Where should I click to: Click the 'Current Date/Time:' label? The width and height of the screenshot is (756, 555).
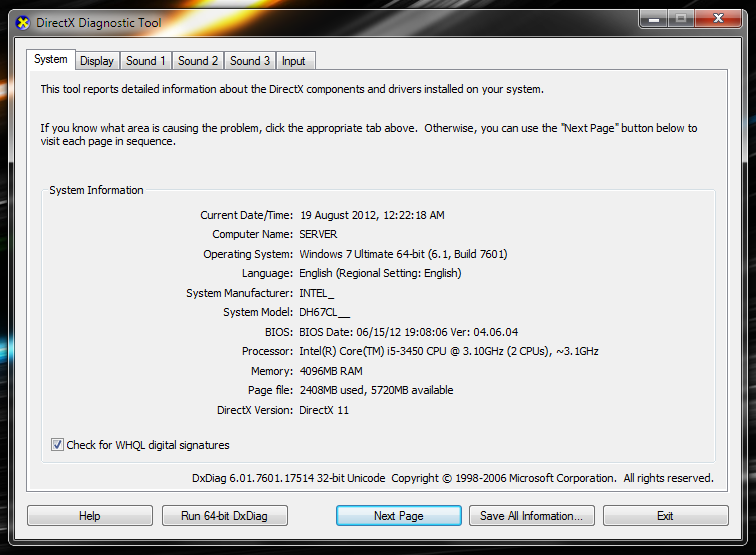click(246, 215)
